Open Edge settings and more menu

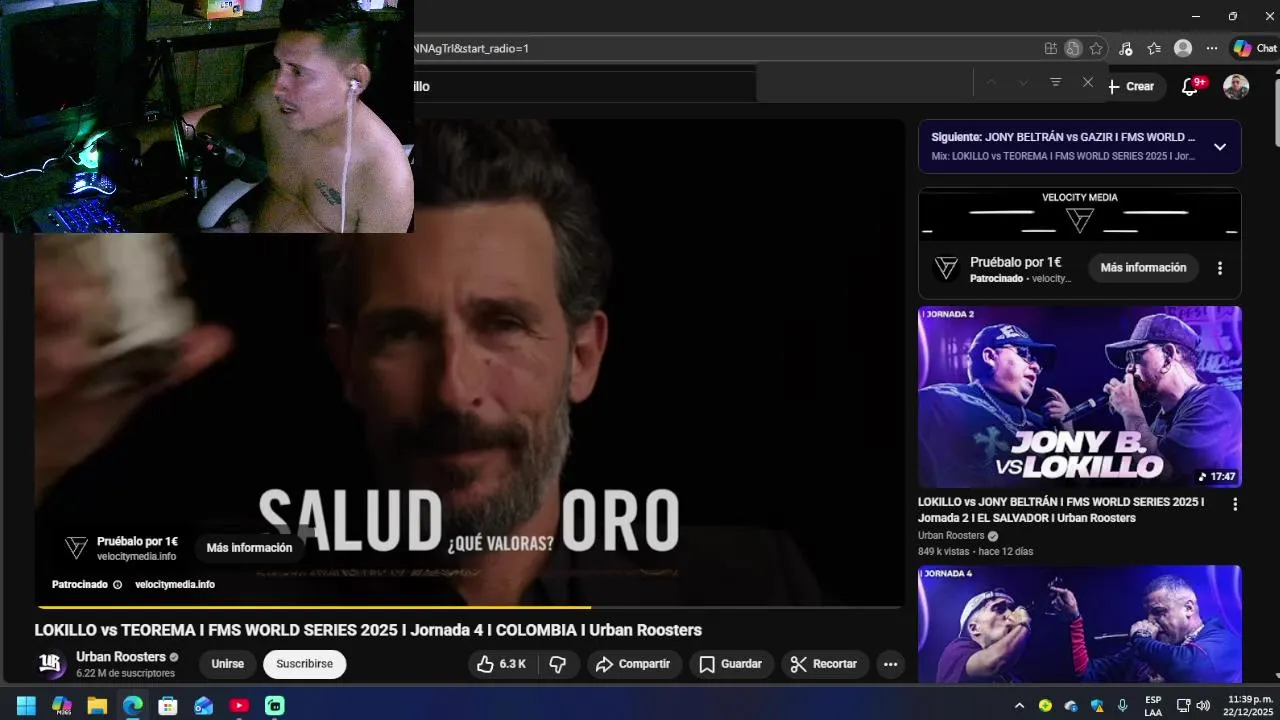pyautogui.click(x=1212, y=48)
